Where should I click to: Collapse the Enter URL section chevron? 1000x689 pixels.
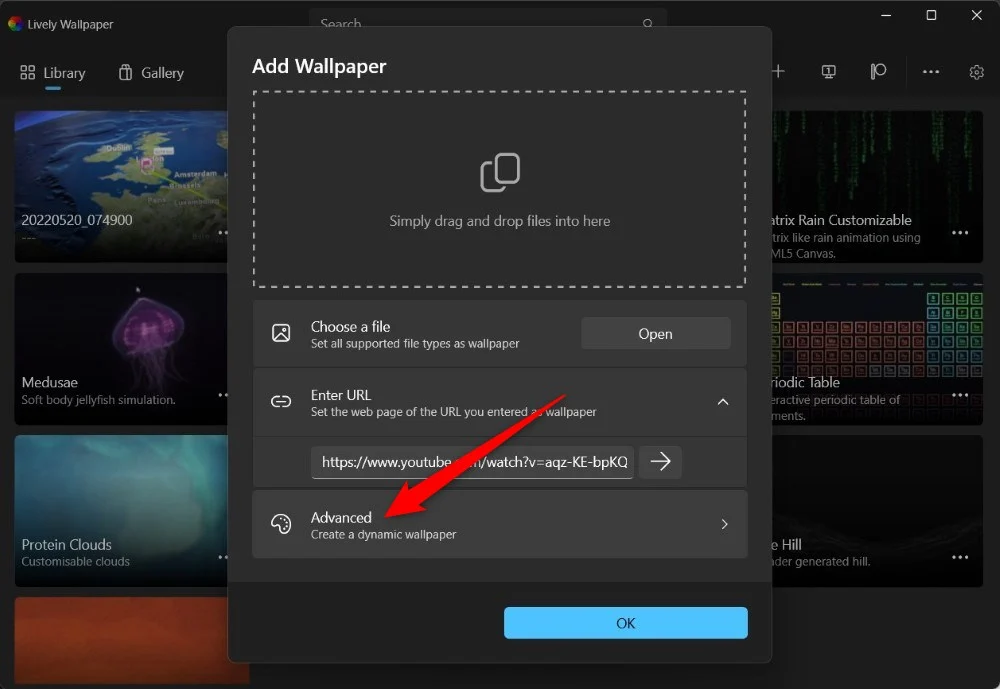[723, 402]
